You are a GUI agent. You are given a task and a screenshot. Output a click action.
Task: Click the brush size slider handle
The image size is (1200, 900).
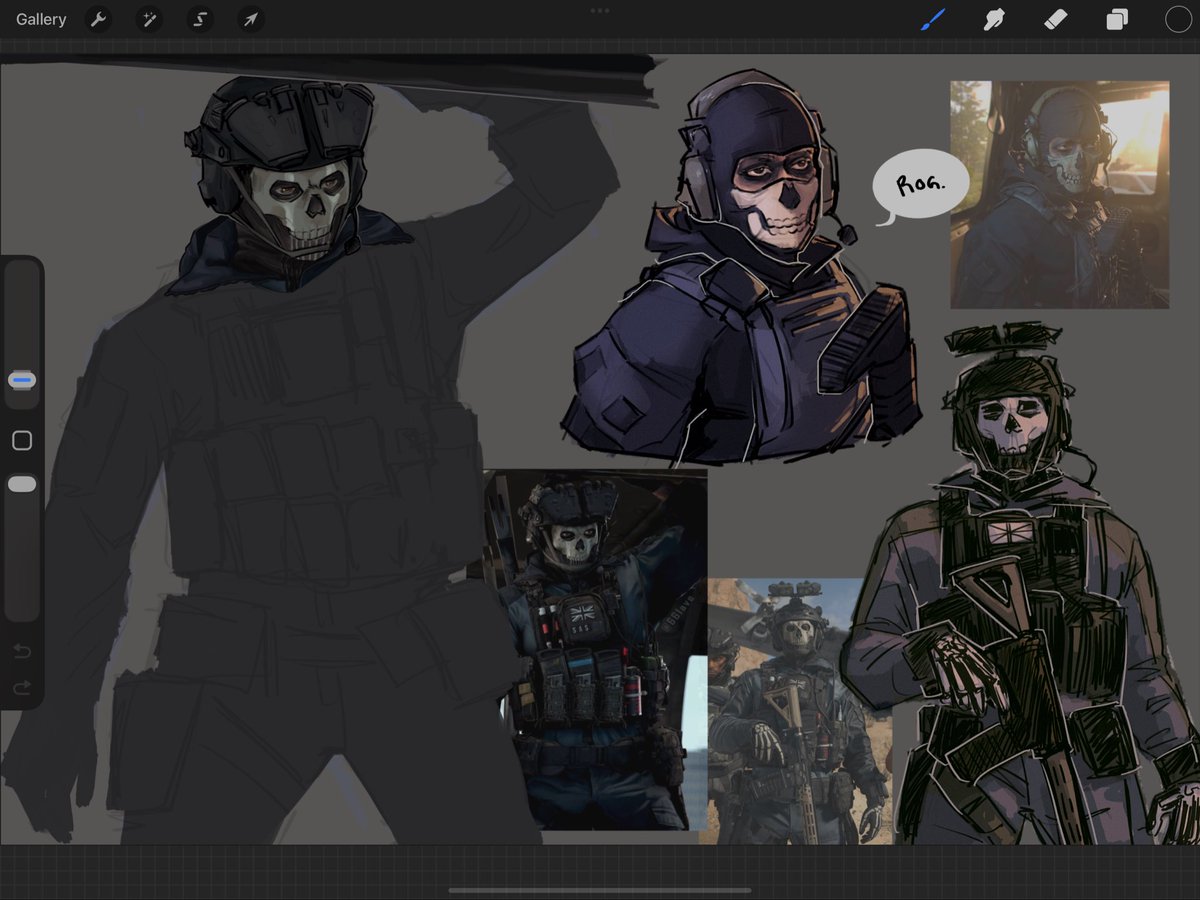(x=22, y=380)
